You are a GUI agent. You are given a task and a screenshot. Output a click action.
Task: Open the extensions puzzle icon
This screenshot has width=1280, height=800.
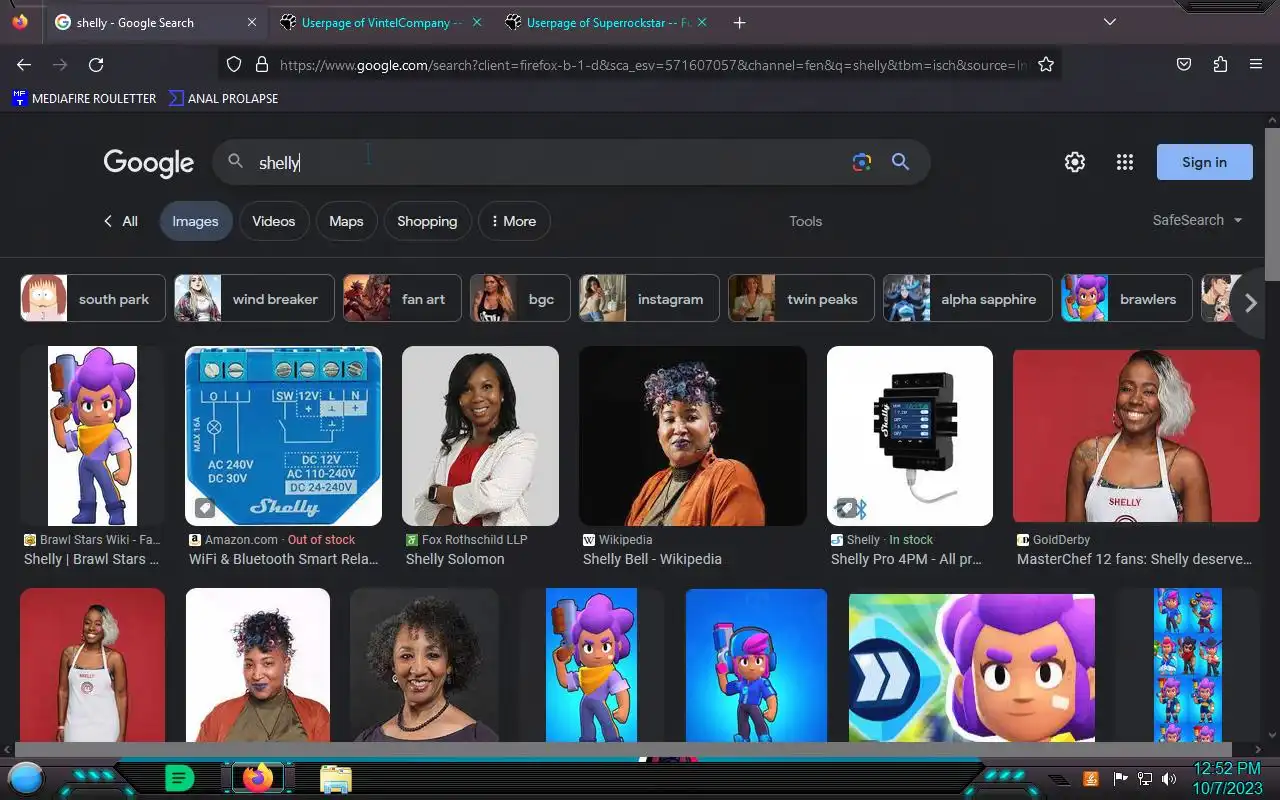coord(1220,64)
